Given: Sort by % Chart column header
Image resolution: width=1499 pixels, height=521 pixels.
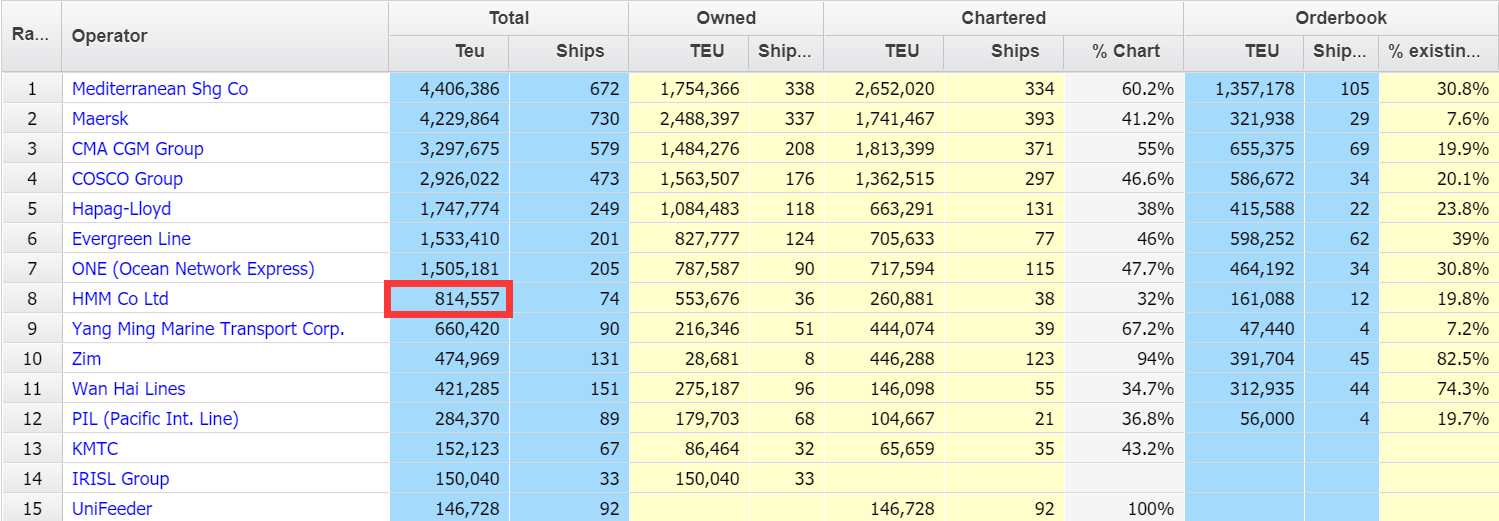Looking at the screenshot, I should [x=1124, y=52].
